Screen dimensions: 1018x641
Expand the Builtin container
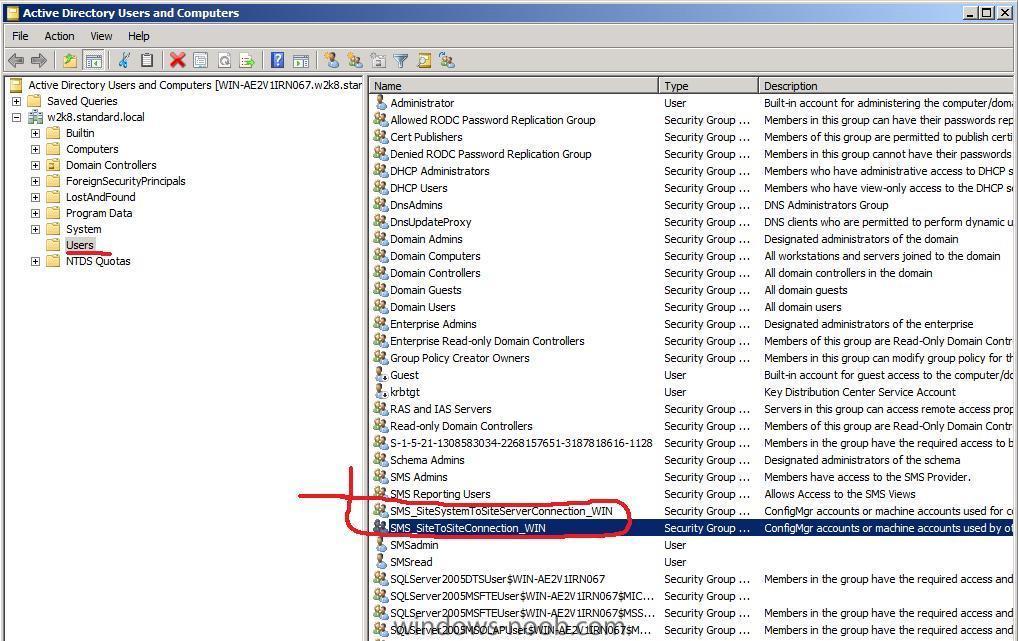click(35, 133)
